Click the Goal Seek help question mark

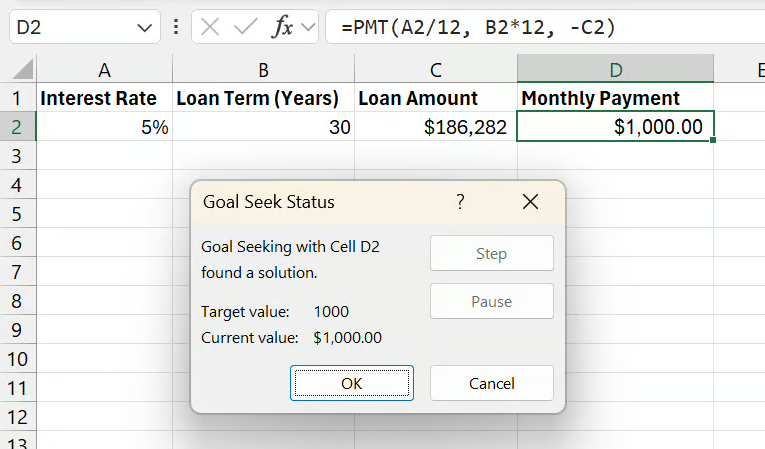(x=460, y=202)
